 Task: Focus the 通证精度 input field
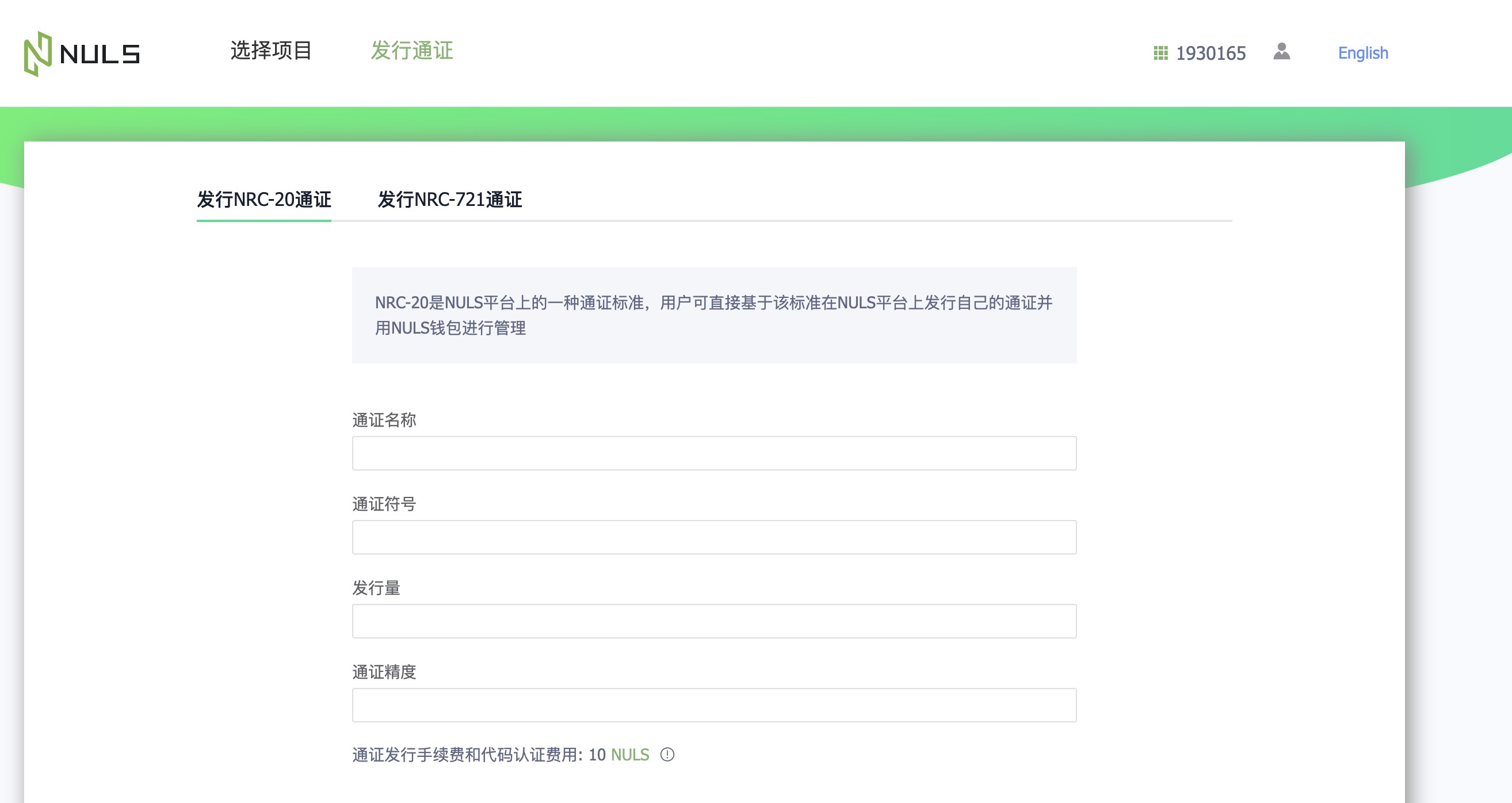[714, 705]
